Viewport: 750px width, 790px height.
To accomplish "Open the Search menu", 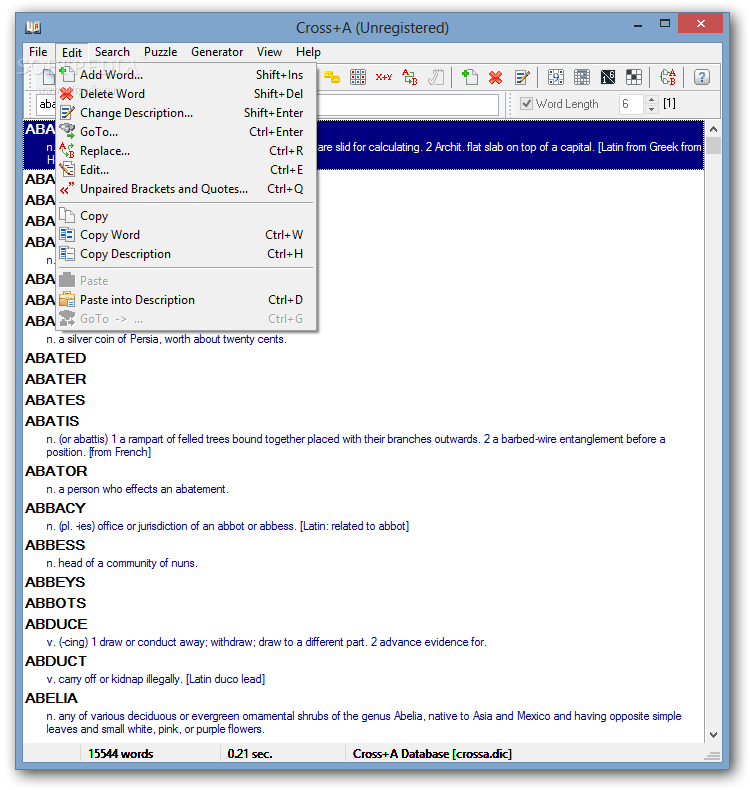I will (112, 52).
